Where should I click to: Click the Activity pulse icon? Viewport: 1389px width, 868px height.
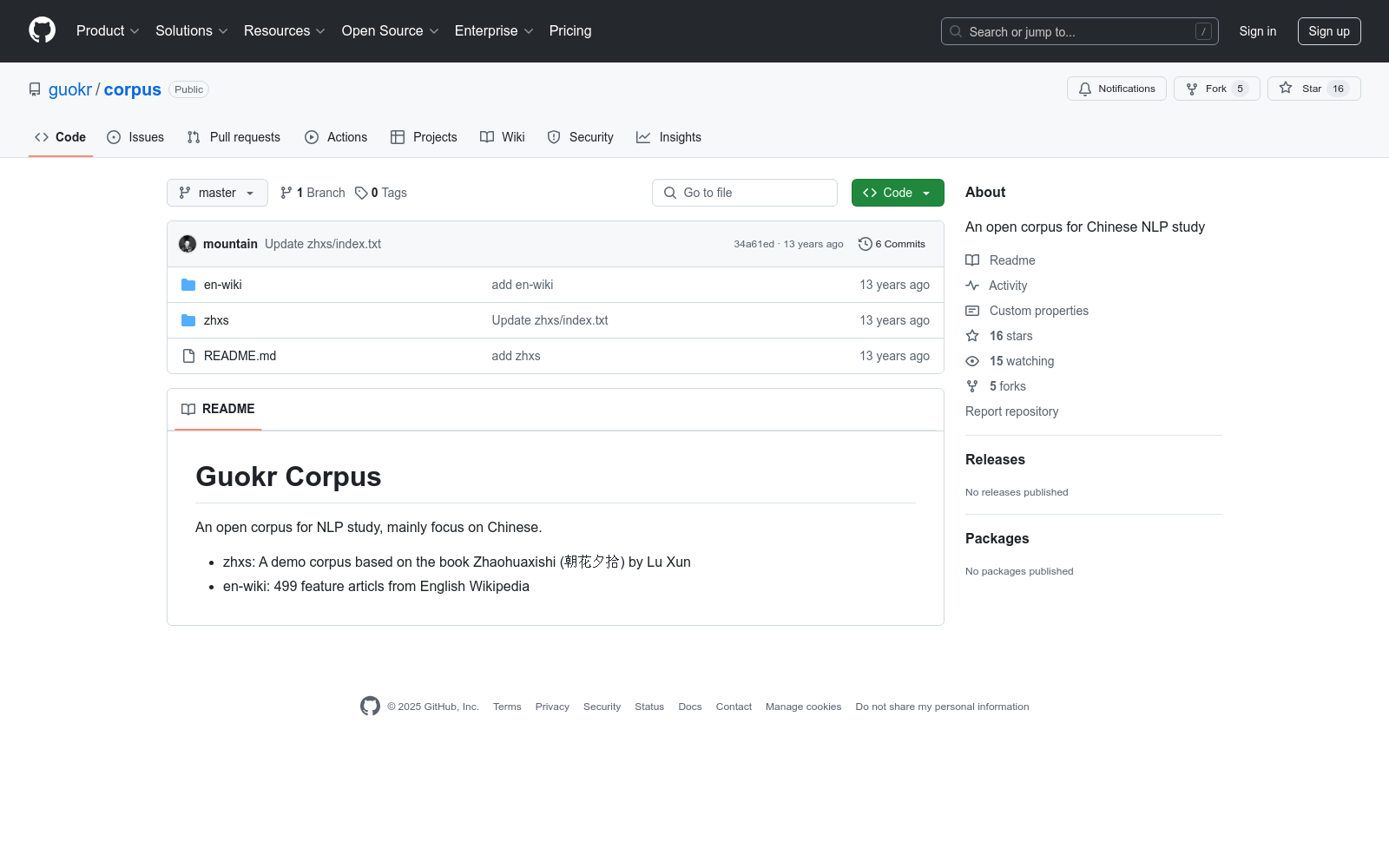[x=972, y=286]
